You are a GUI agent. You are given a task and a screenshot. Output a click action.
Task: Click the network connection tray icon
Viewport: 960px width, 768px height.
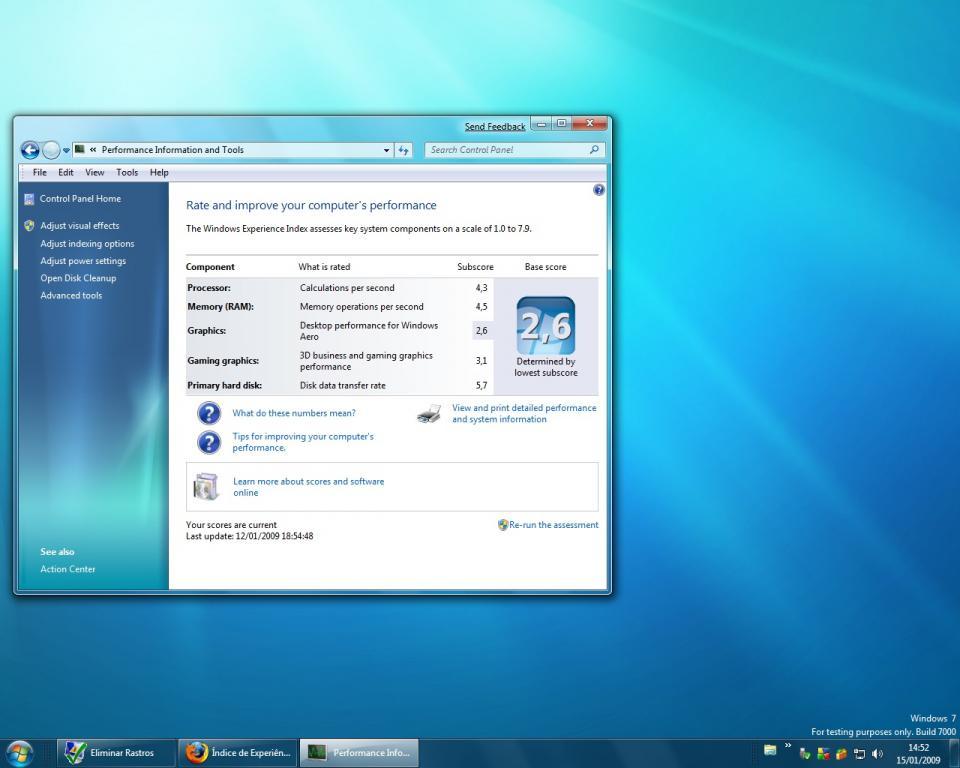pos(860,754)
